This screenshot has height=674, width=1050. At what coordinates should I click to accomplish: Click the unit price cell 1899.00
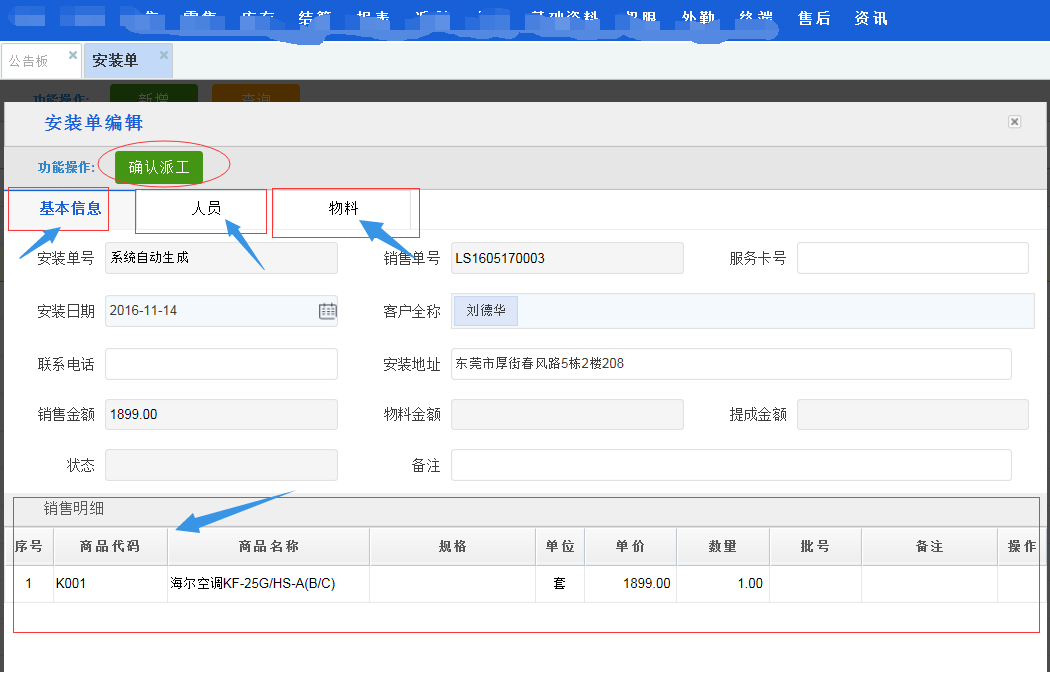[631, 584]
